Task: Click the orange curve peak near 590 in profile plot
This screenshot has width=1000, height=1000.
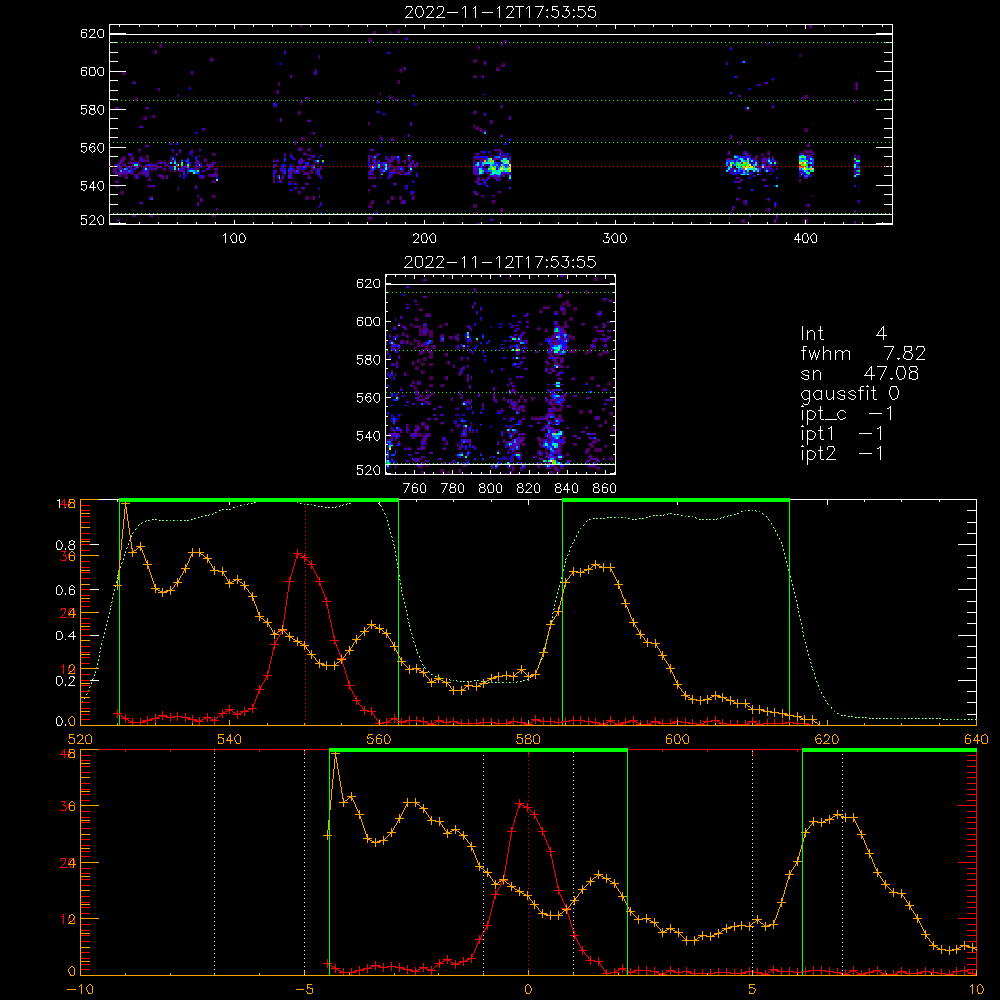Action: point(596,565)
